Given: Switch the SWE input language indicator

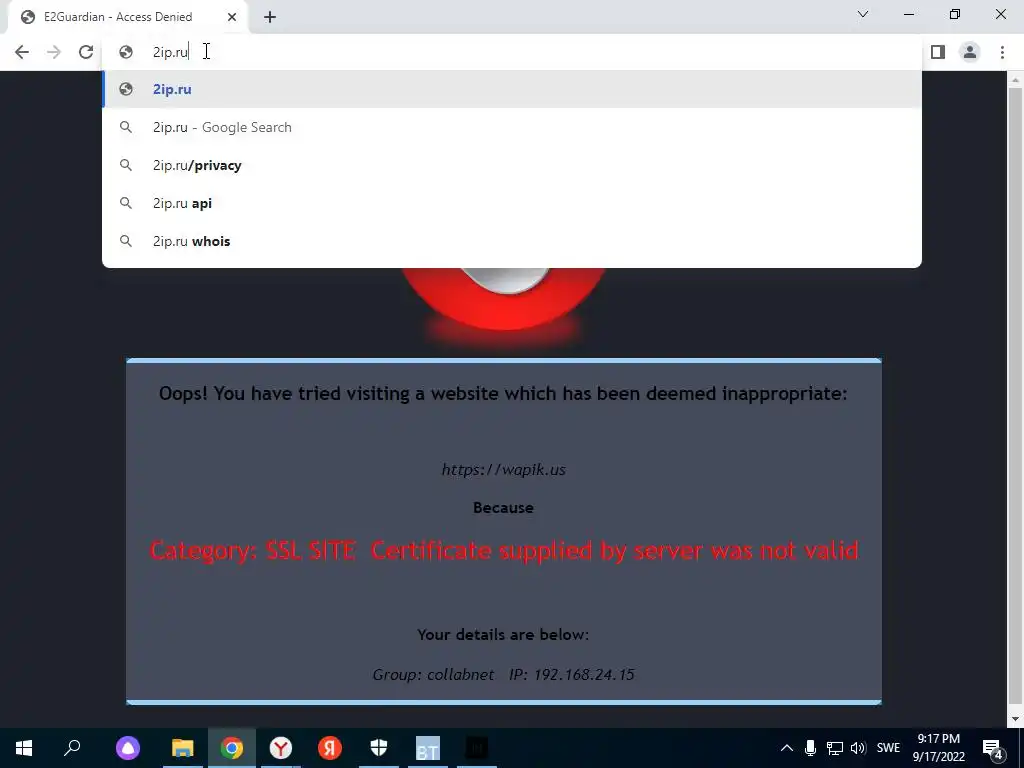Looking at the screenshot, I should 888,748.
